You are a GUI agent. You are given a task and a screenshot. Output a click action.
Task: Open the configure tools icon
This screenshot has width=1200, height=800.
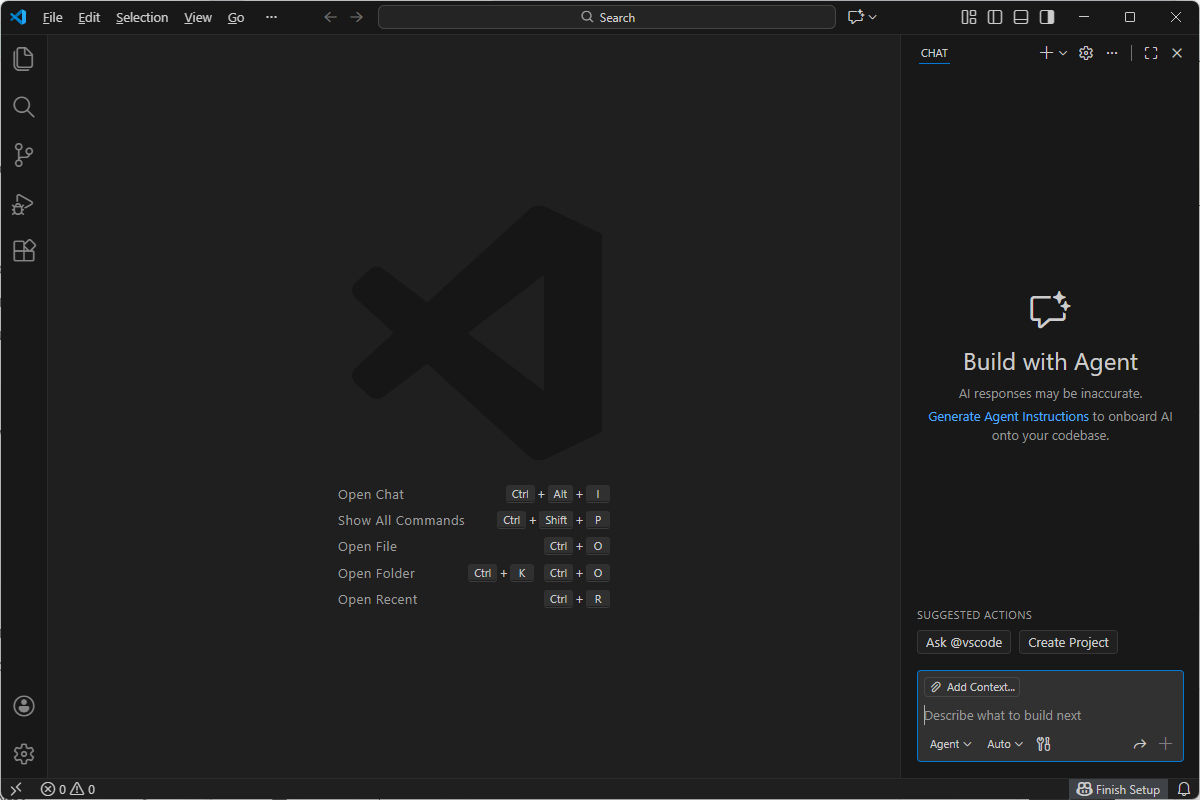[1044, 744]
